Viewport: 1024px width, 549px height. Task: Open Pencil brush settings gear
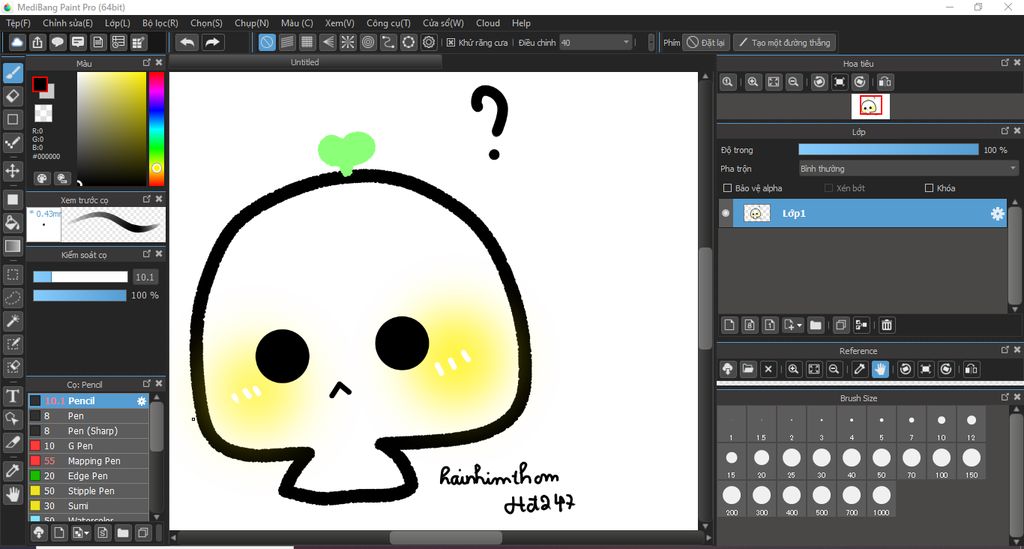pos(142,401)
